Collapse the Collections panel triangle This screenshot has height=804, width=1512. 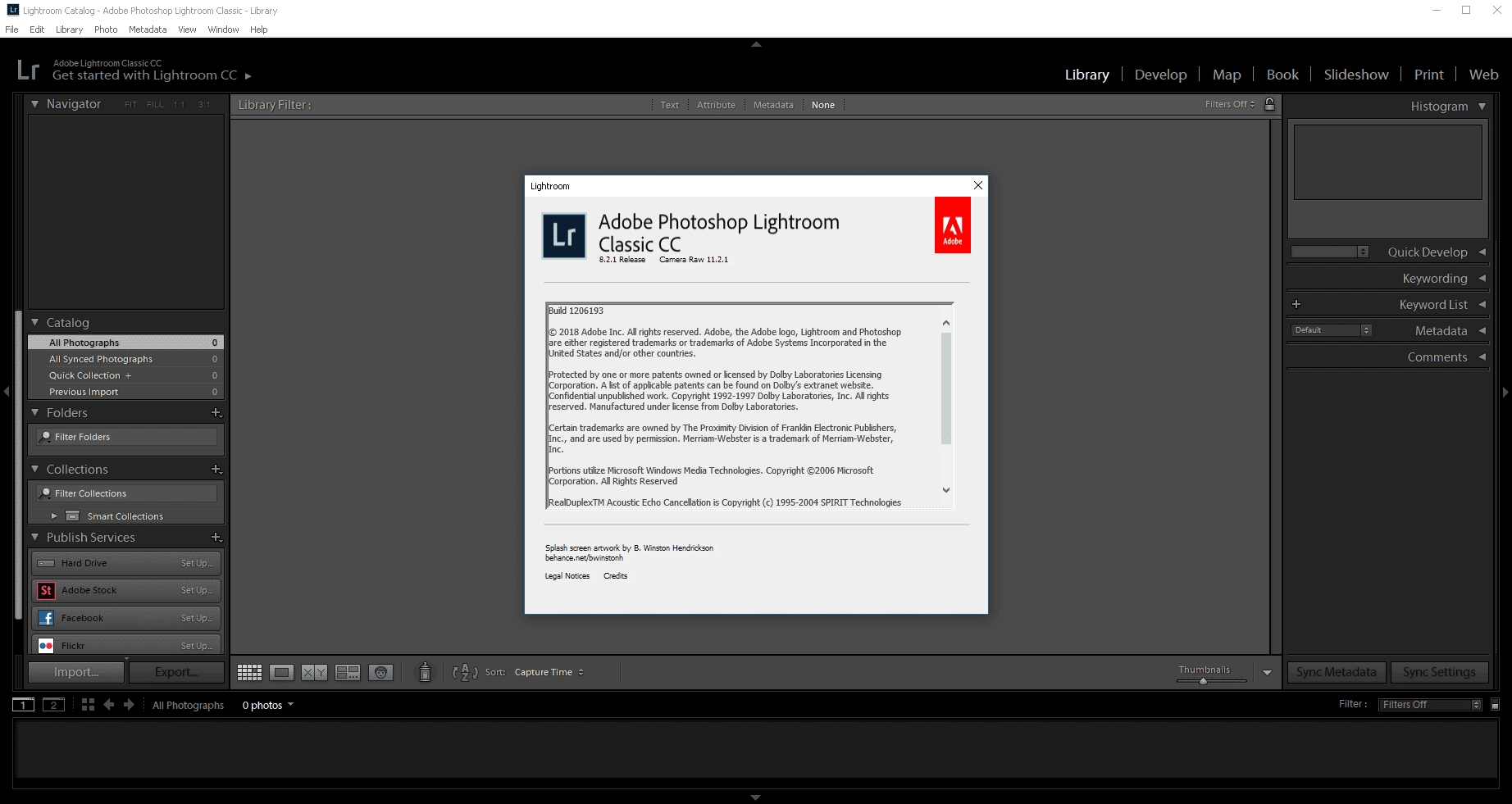(34, 470)
